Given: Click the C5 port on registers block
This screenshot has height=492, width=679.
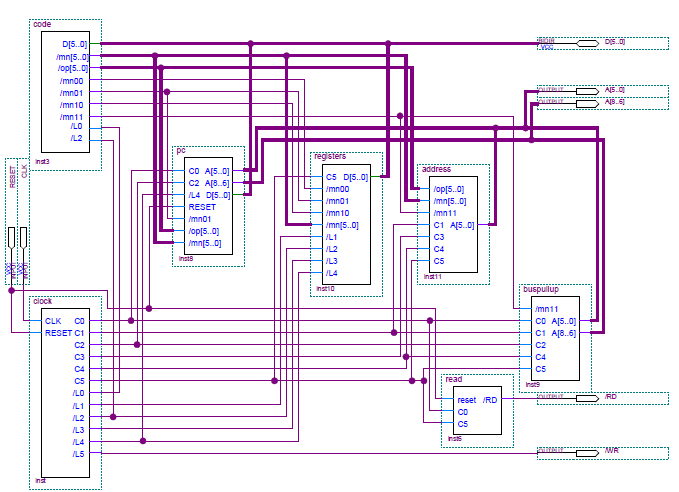Looking at the screenshot, I should click(331, 177).
